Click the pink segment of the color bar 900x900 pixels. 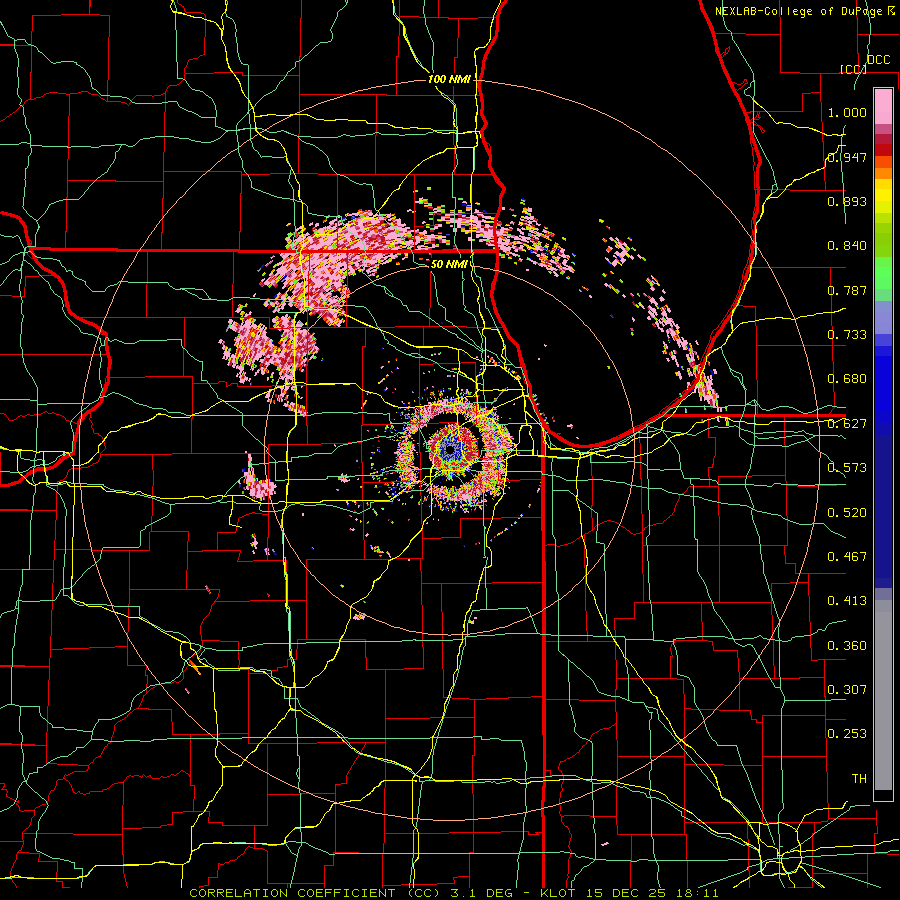coord(883,106)
